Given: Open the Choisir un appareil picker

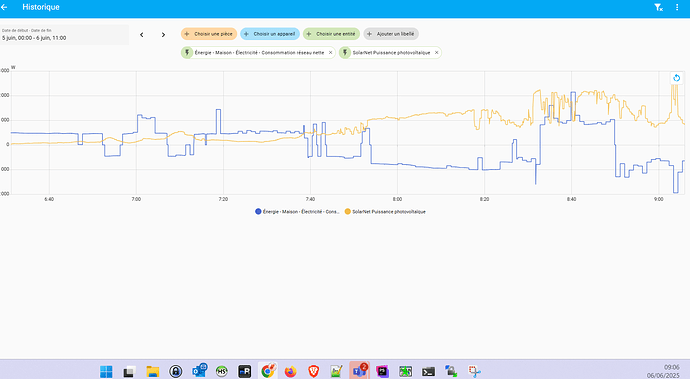Looking at the screenshot, I should tap(270, 34).
